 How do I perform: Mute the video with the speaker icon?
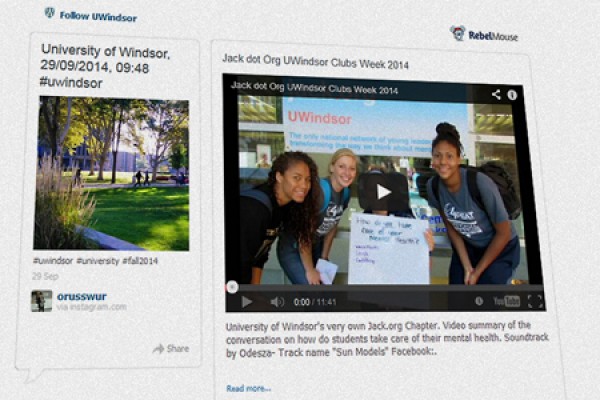point(276,301)
